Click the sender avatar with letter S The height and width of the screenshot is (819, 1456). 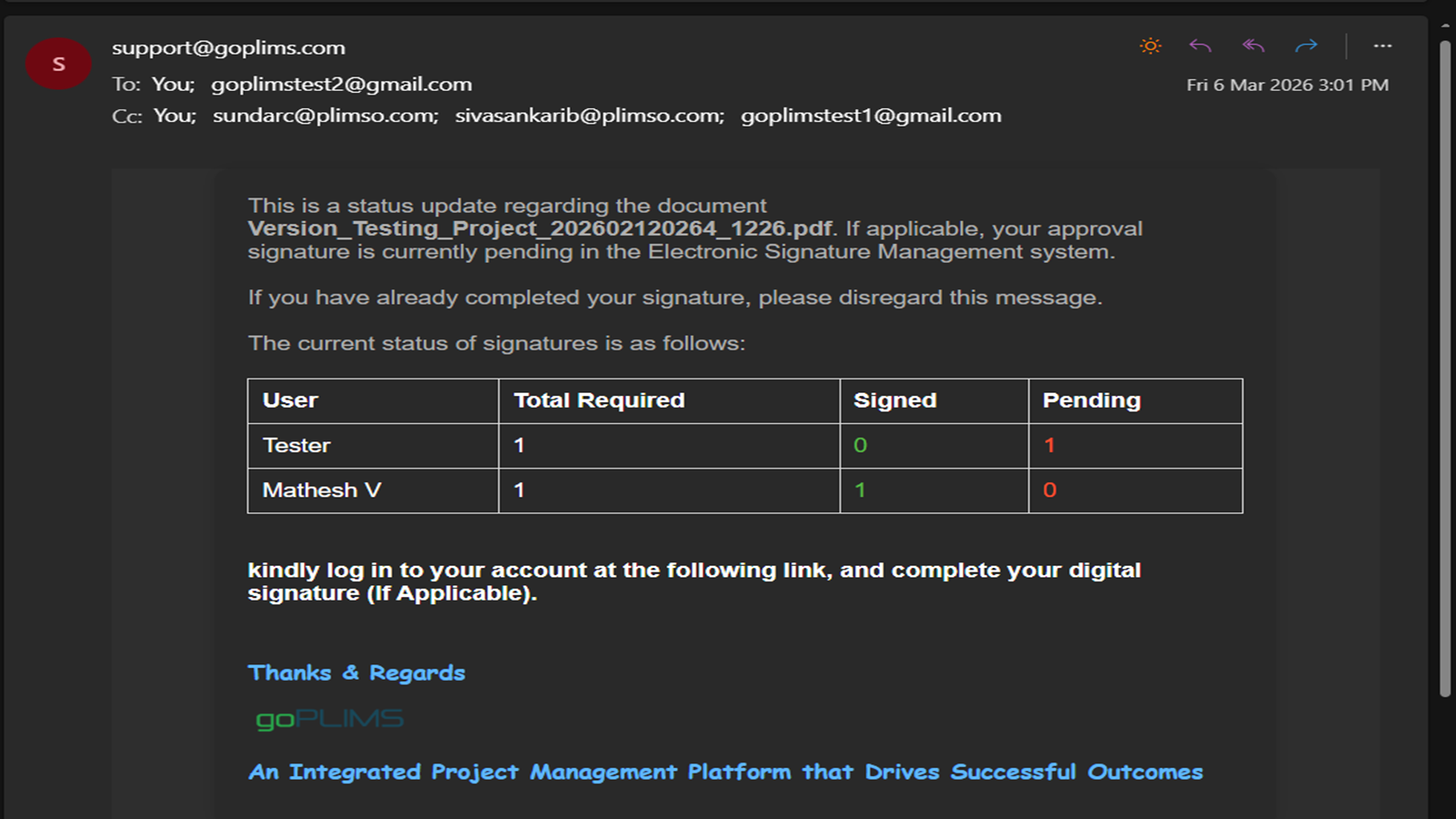point(58,64)
